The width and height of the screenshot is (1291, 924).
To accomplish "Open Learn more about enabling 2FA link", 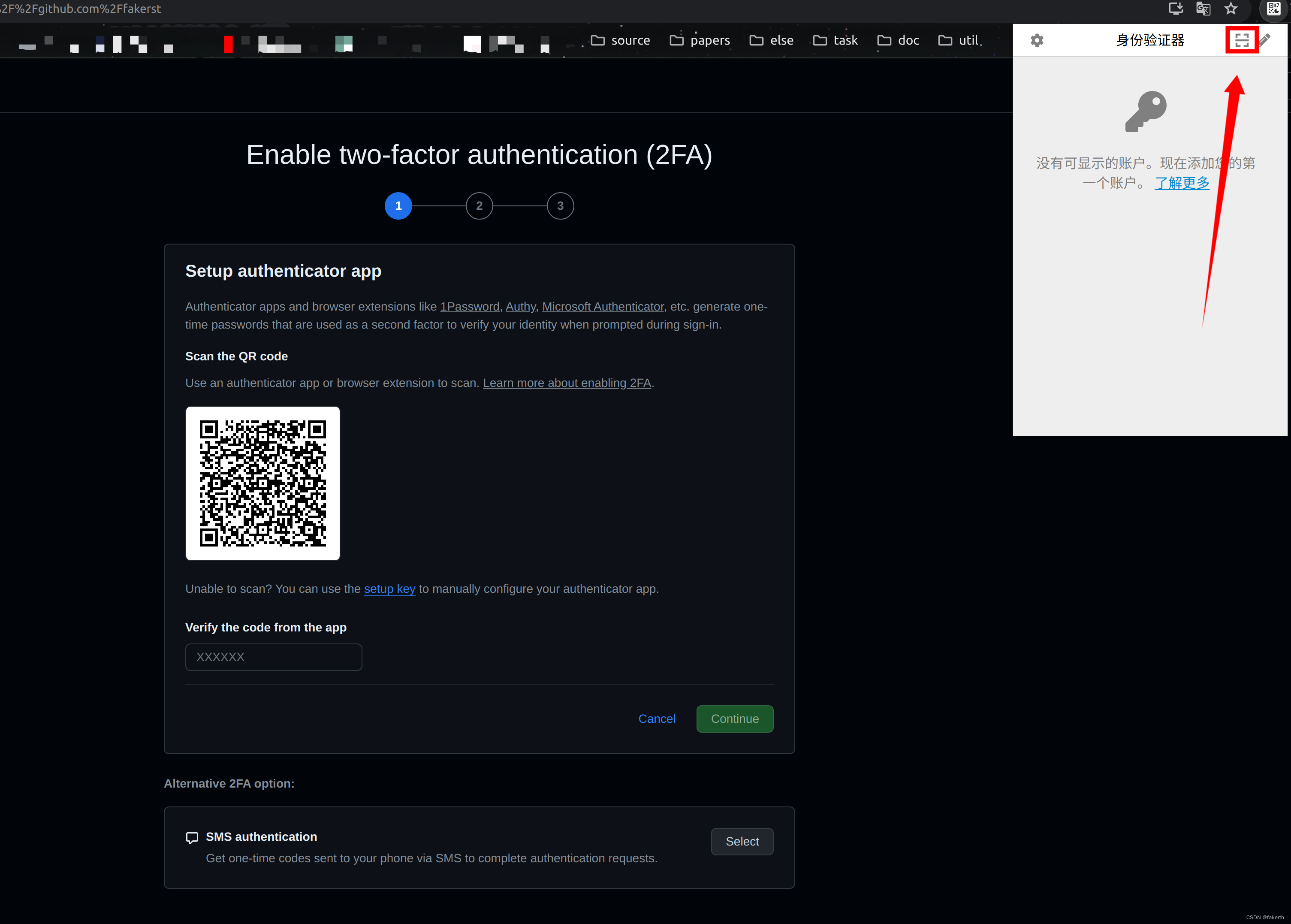I will [567, 383].
